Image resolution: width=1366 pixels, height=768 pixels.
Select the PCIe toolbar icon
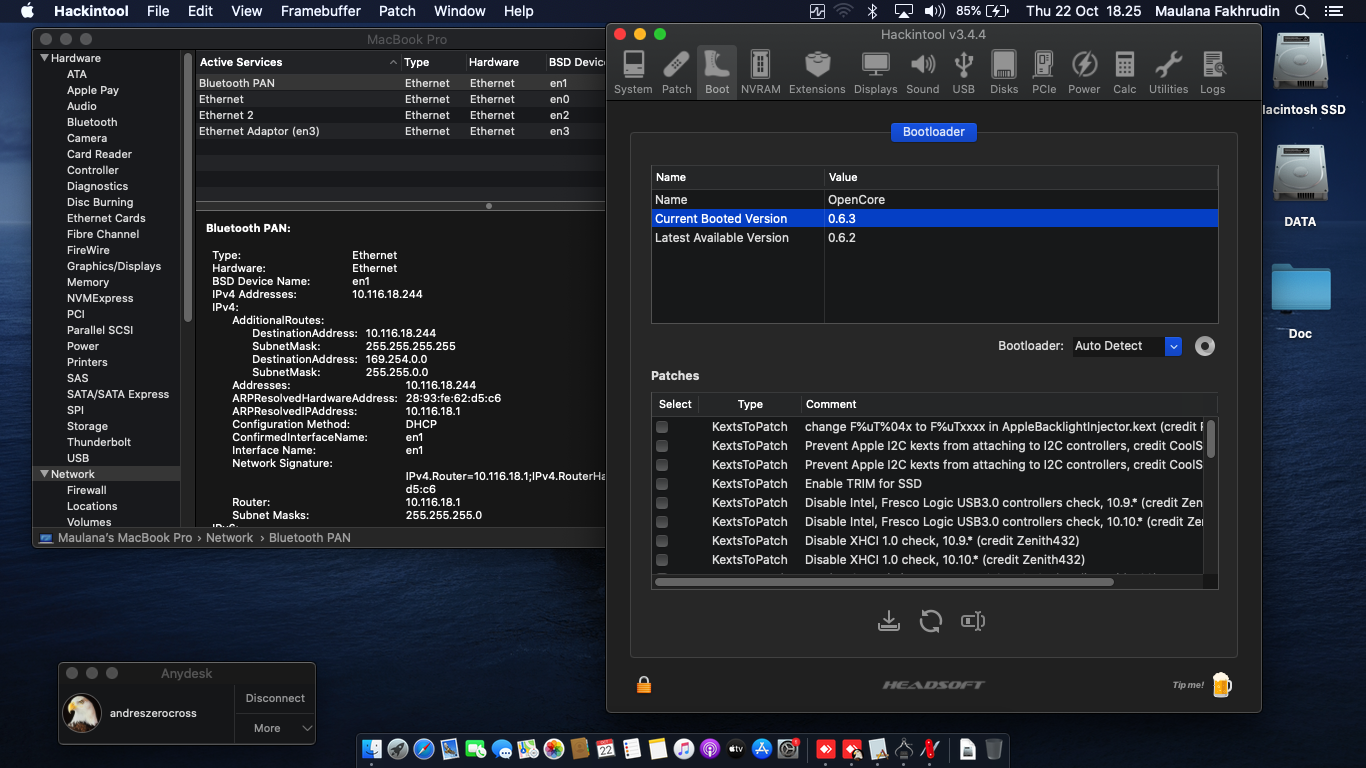coord(1043,72)
